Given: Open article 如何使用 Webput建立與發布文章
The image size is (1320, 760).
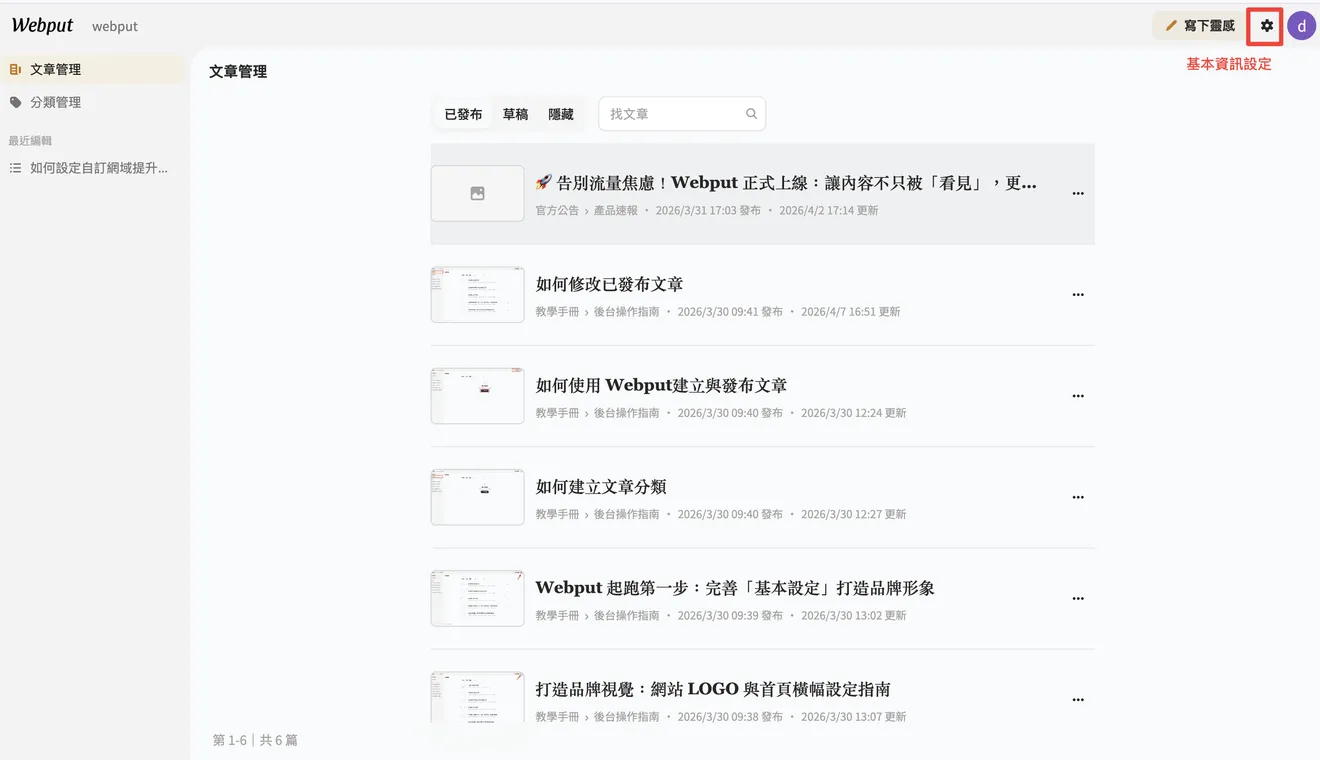Looking at the screenshot, I should tap(661, 385).
